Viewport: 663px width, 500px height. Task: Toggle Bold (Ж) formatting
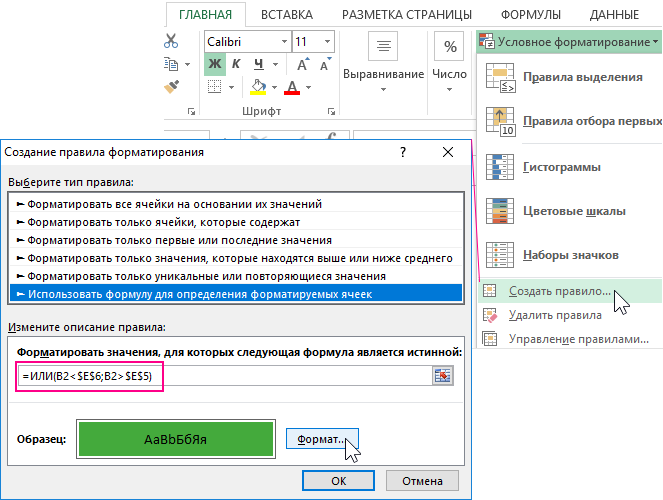[215, 64]
